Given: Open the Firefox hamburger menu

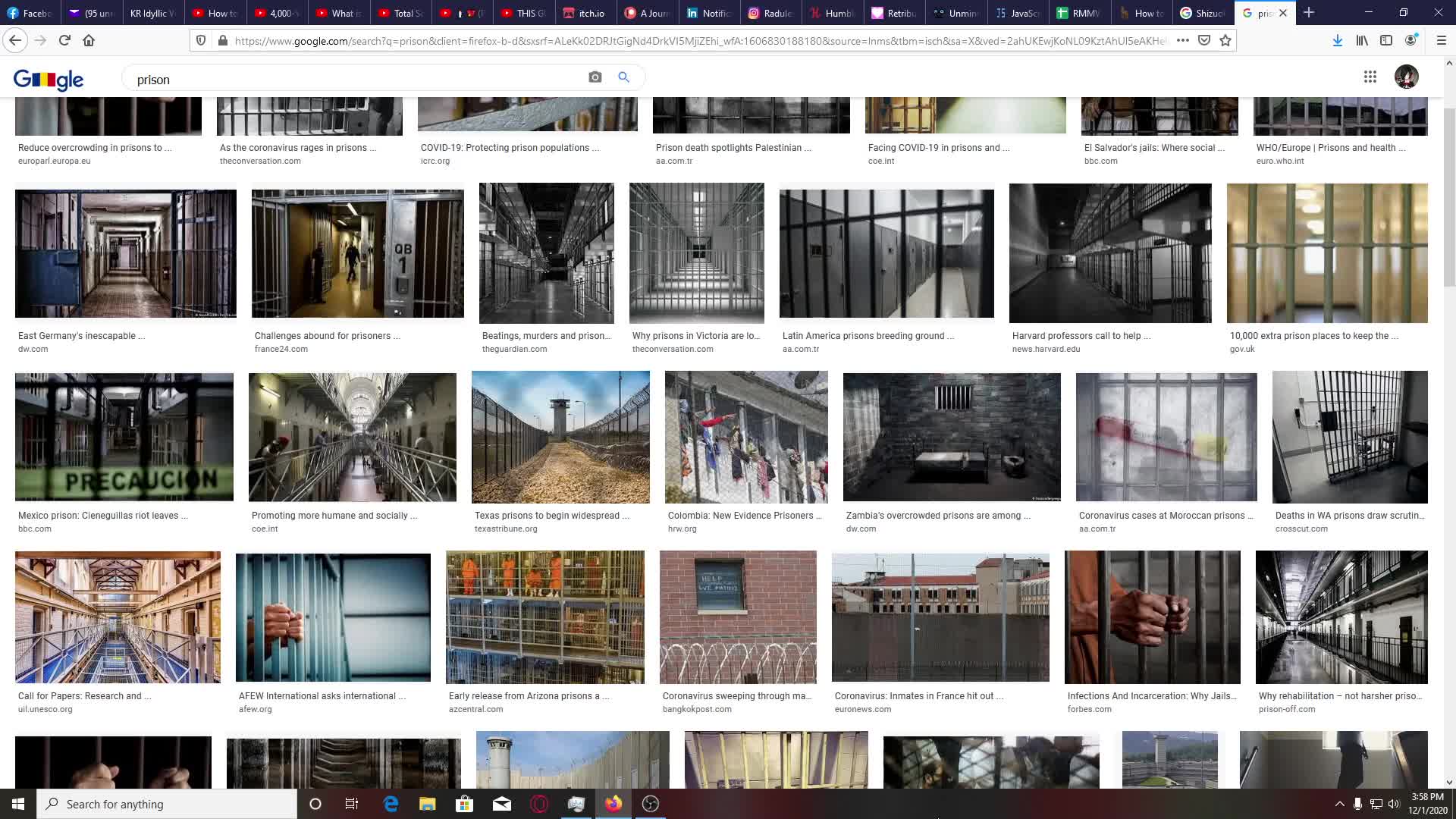Looking at the screenshot, I should click(1441, 41).
